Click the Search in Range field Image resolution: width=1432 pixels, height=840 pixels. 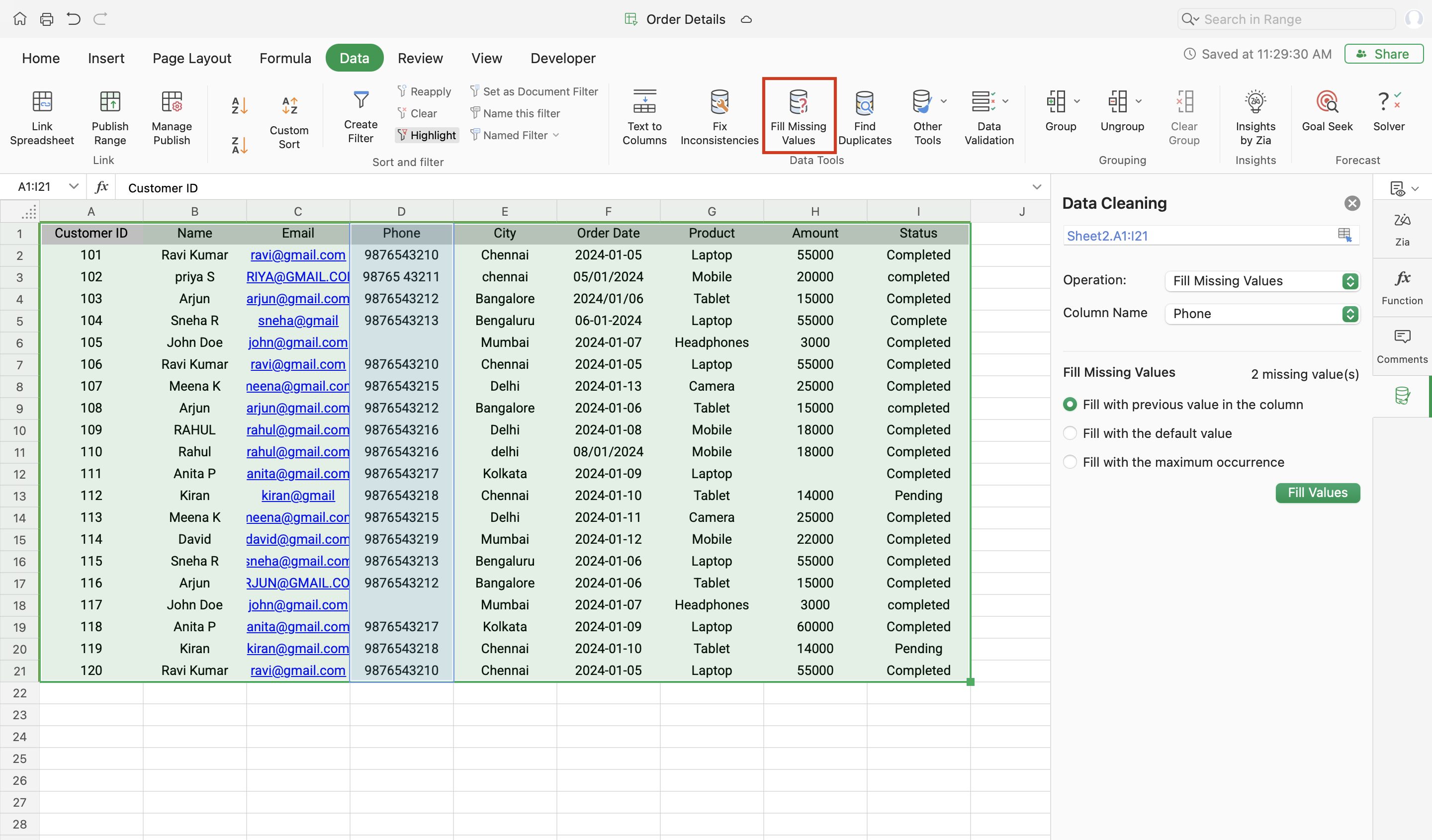[1287, 19]
